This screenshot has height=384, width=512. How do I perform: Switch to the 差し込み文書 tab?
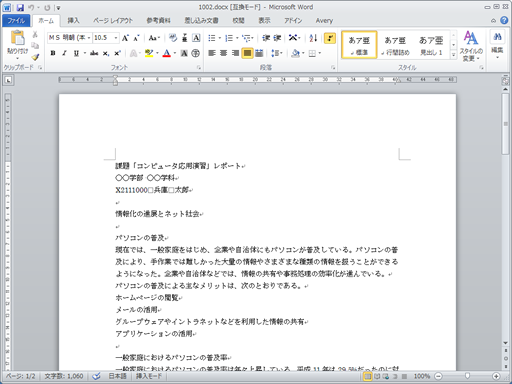(x=201, y=21)
